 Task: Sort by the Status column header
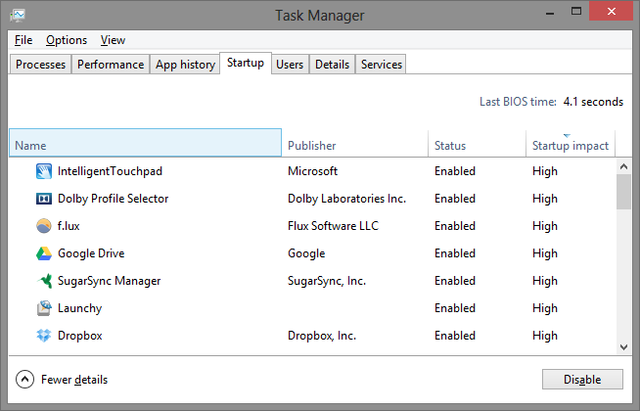click(x=477, y=143)
